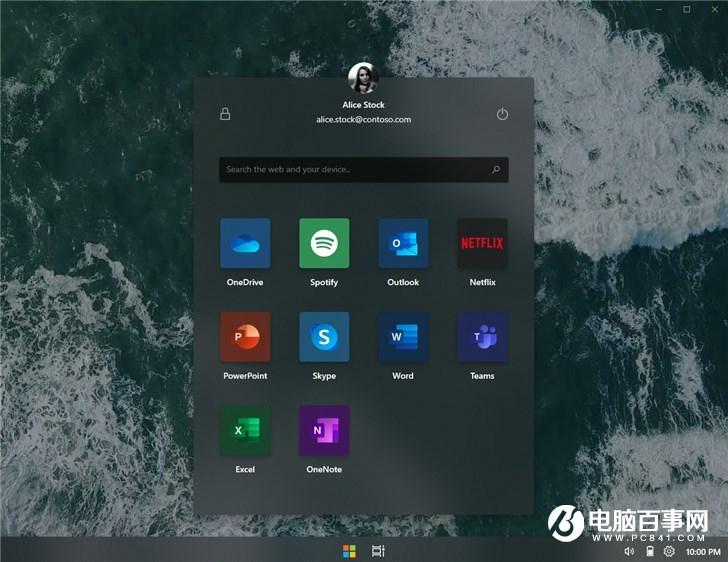
Task: Open the Excel app tile
Action: [x=245, y=430]
